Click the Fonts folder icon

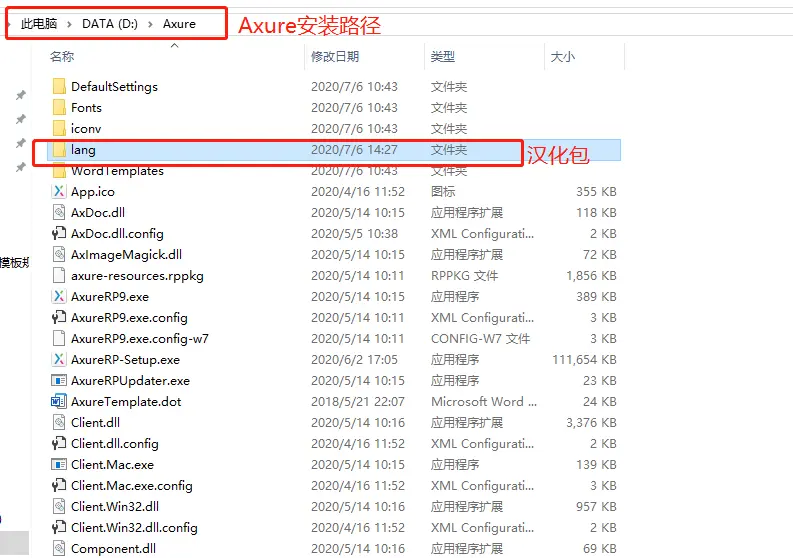59,108
